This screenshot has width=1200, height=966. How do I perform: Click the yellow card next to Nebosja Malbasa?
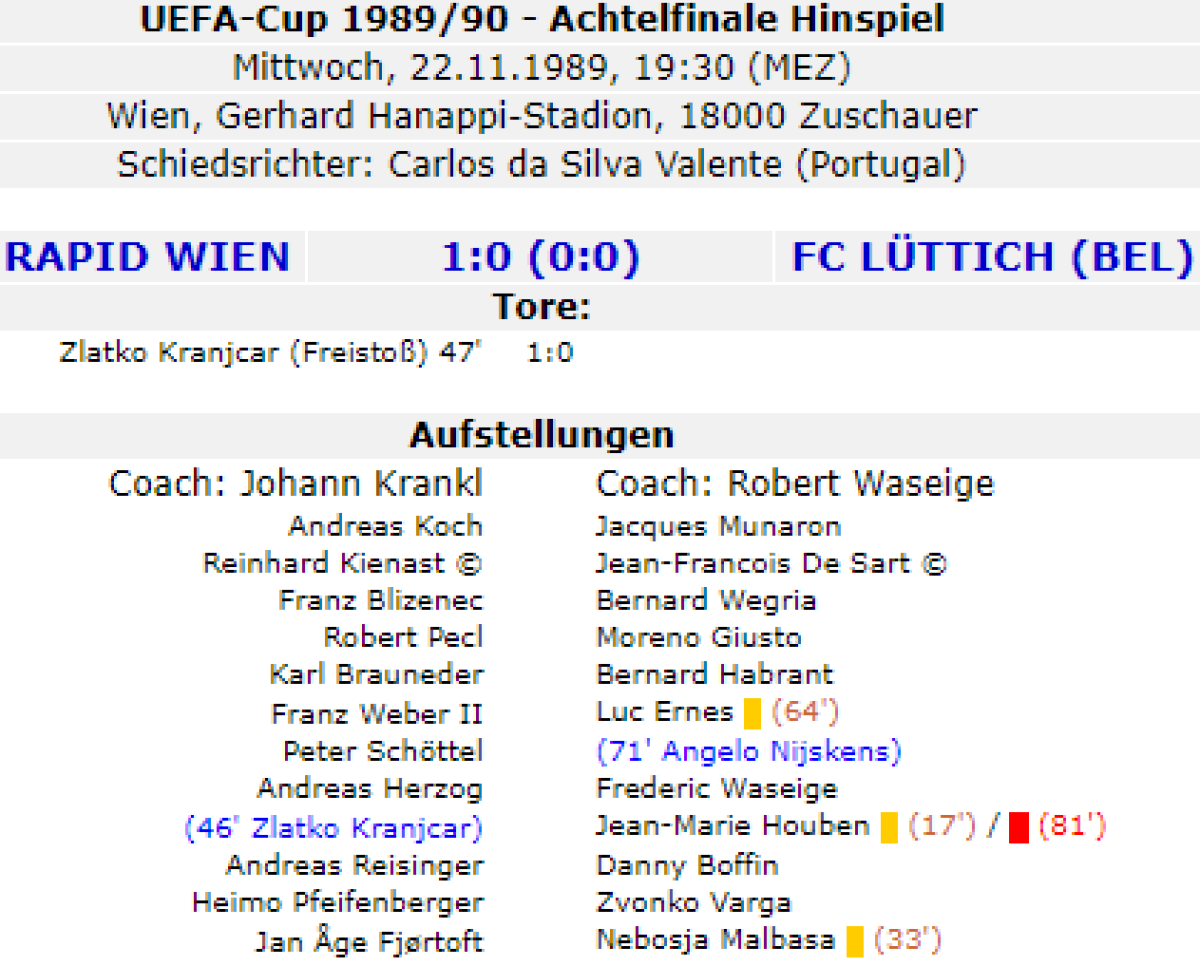pyautogui.click(x=855, y=941)
